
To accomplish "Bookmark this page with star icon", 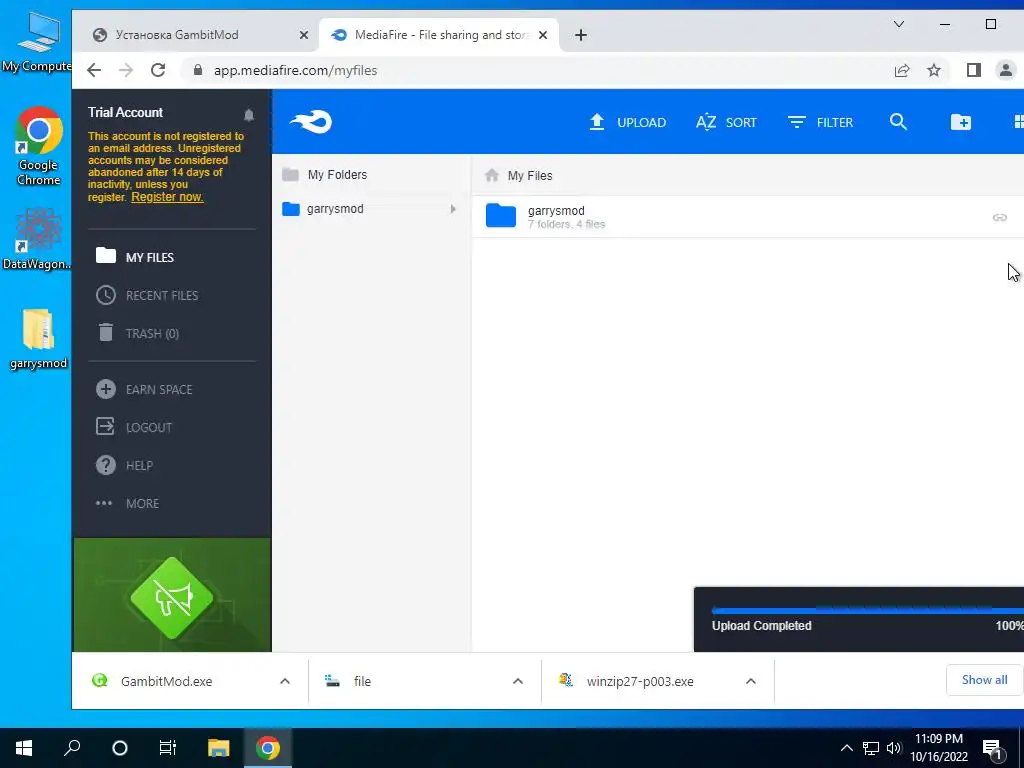I will (x=934, y=71).
